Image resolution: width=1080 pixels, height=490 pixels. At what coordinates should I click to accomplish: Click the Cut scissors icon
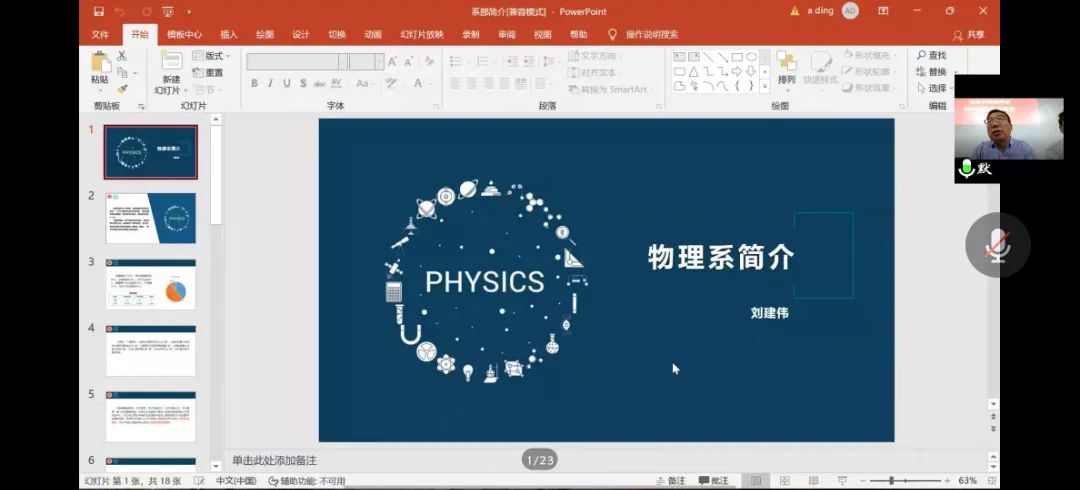[x=122, y=56]
